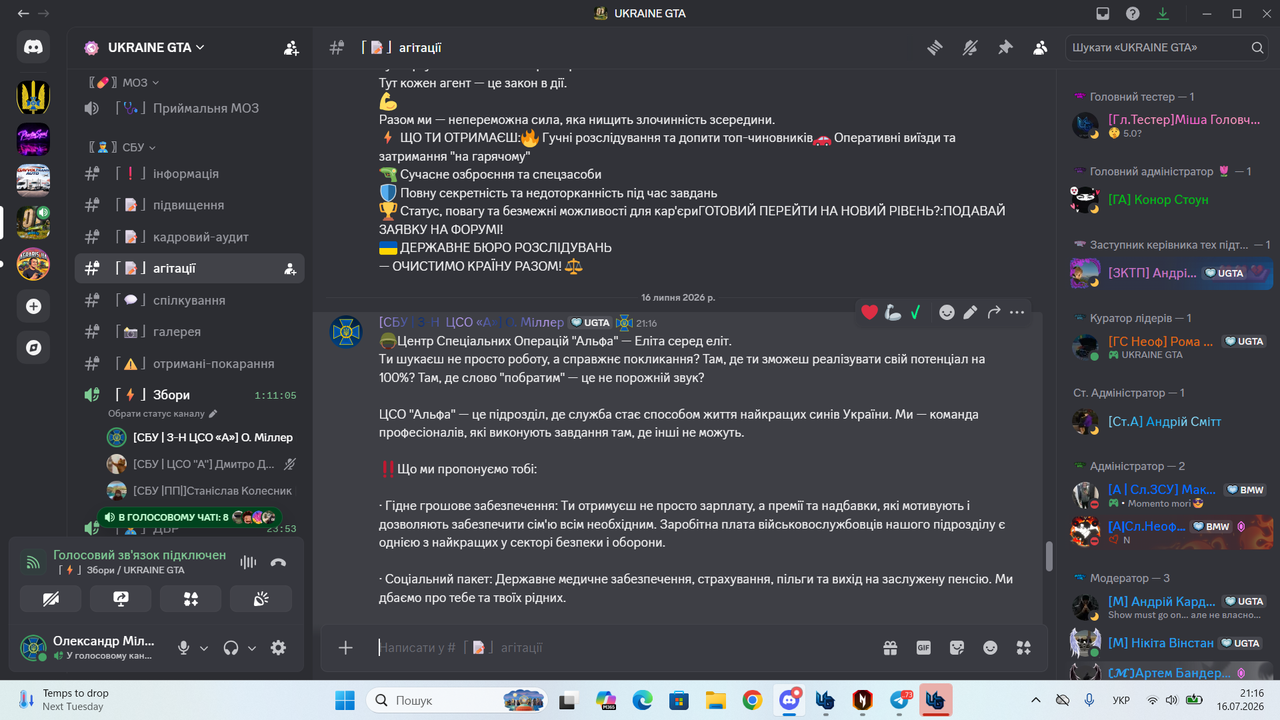
Task: Click the В ГОЛОСОВОМУ ЧАТІ: 8 pill
Action: click(189, 517)
